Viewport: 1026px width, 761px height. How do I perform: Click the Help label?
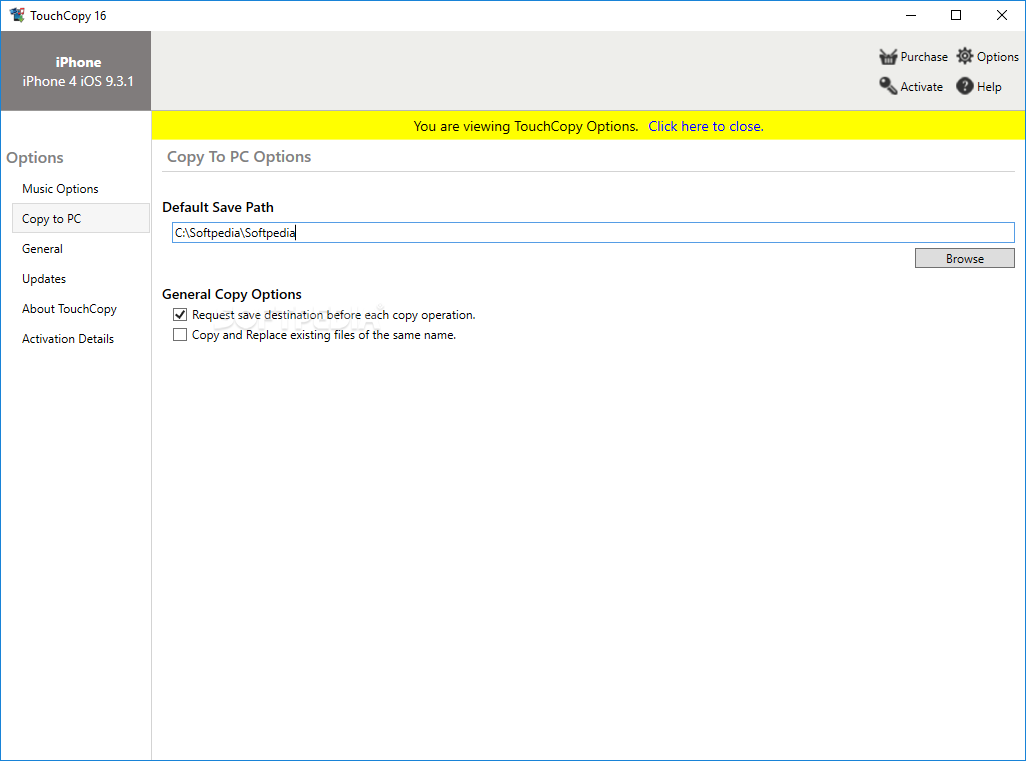(989, 86)
